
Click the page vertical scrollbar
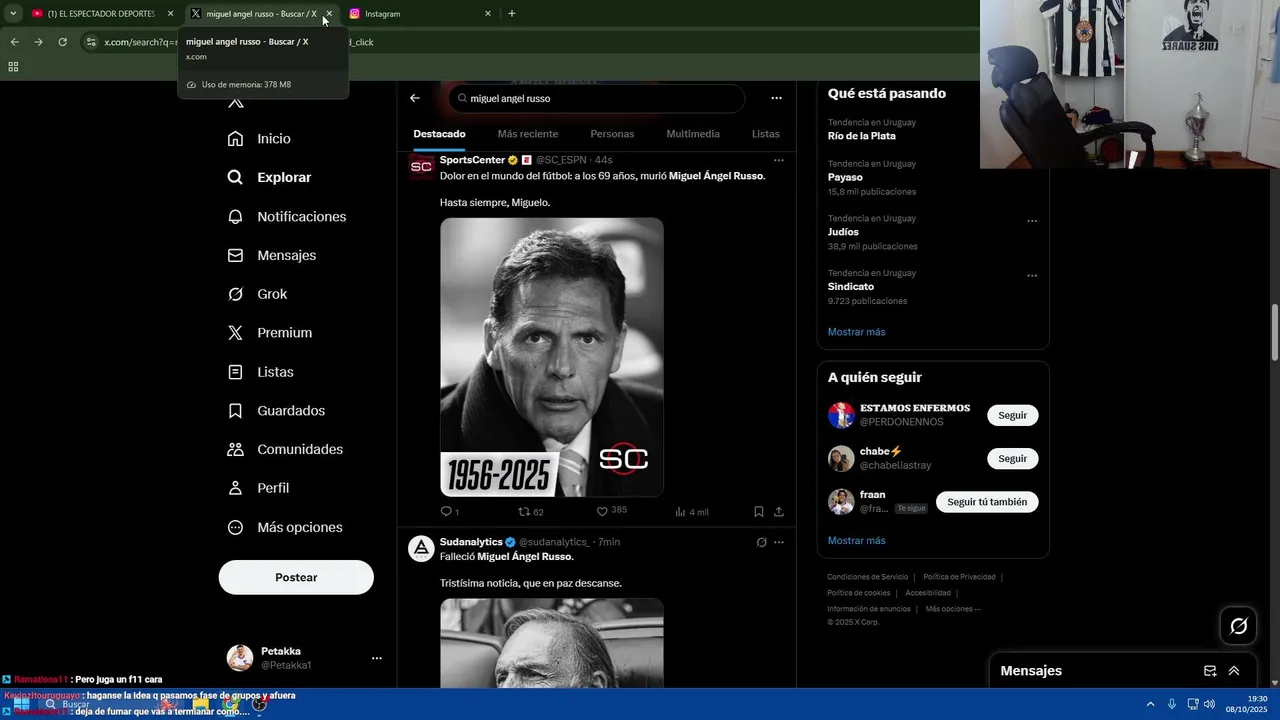click(1274, 332)
